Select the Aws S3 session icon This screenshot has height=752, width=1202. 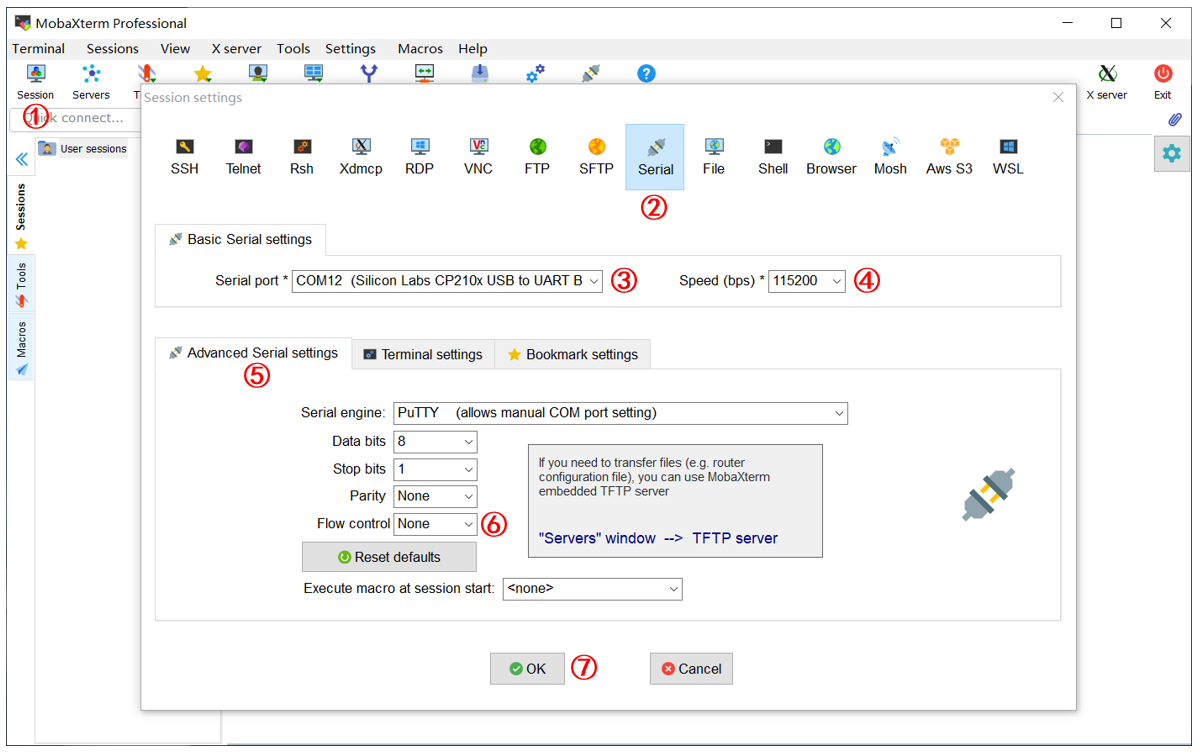click(x=949, y=157)
